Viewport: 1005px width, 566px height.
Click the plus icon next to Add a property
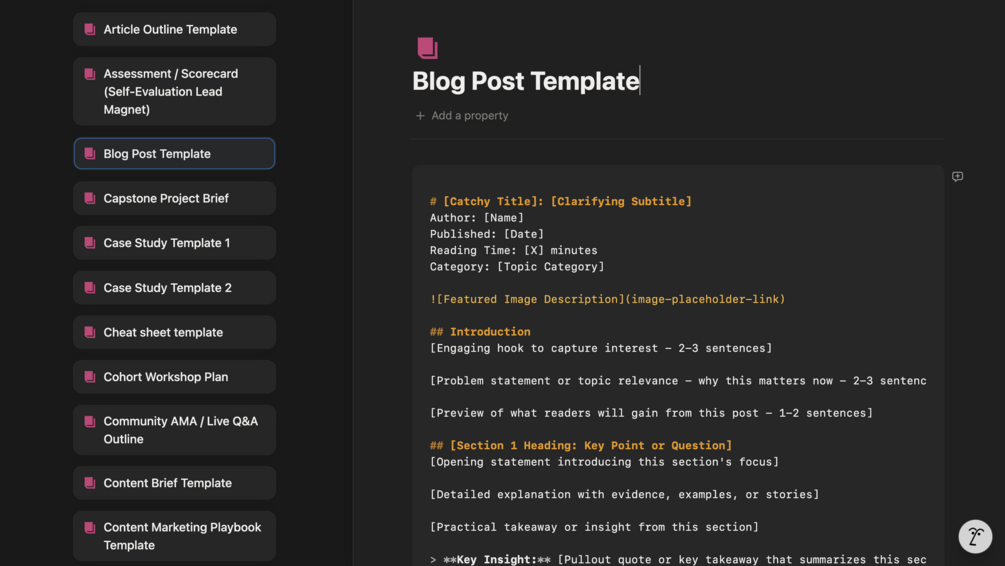point(420,116)
